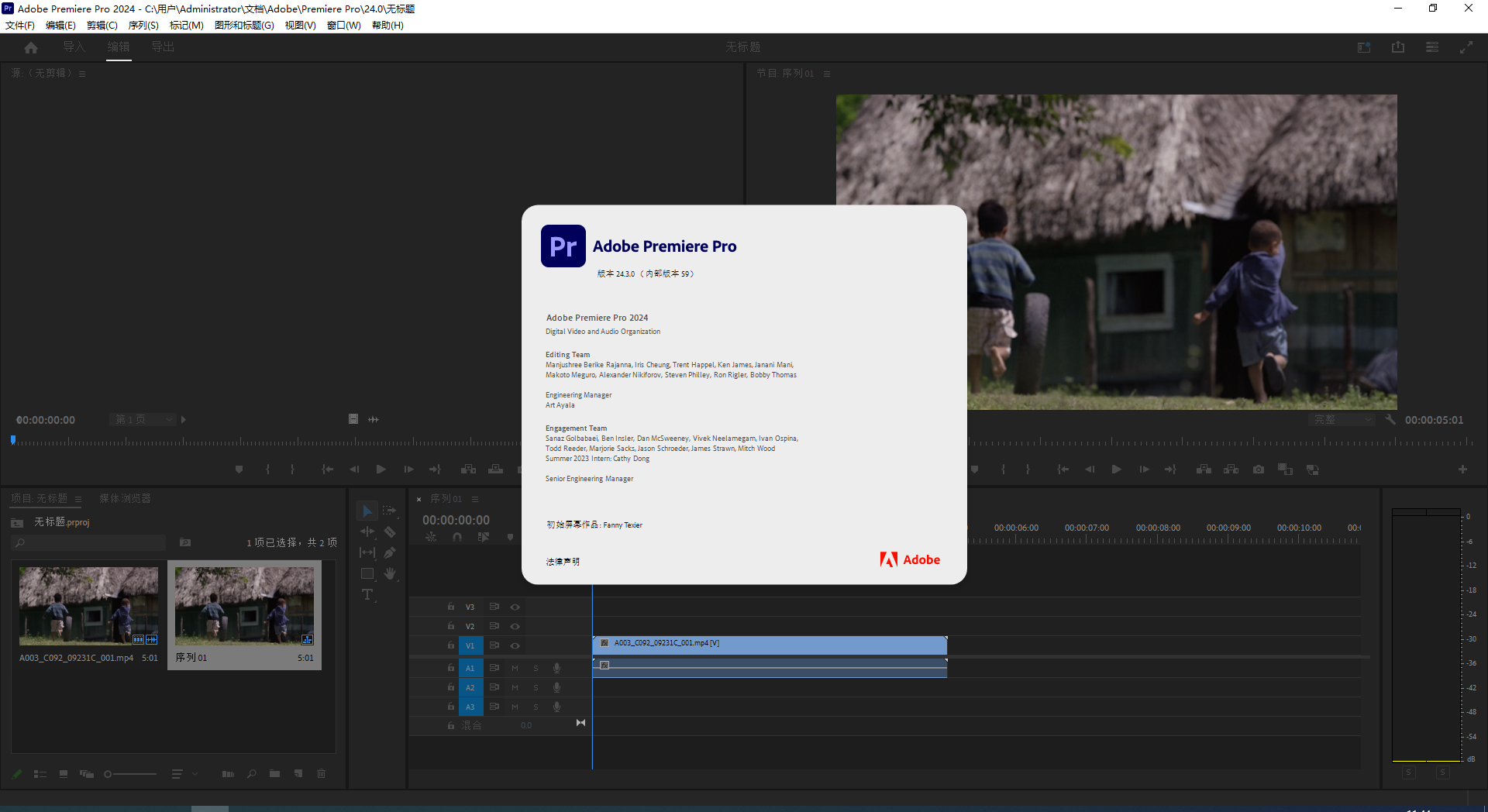Screen dimensions: 1488x812
Task: Mute audio track A1
Action: coord(515,668)
